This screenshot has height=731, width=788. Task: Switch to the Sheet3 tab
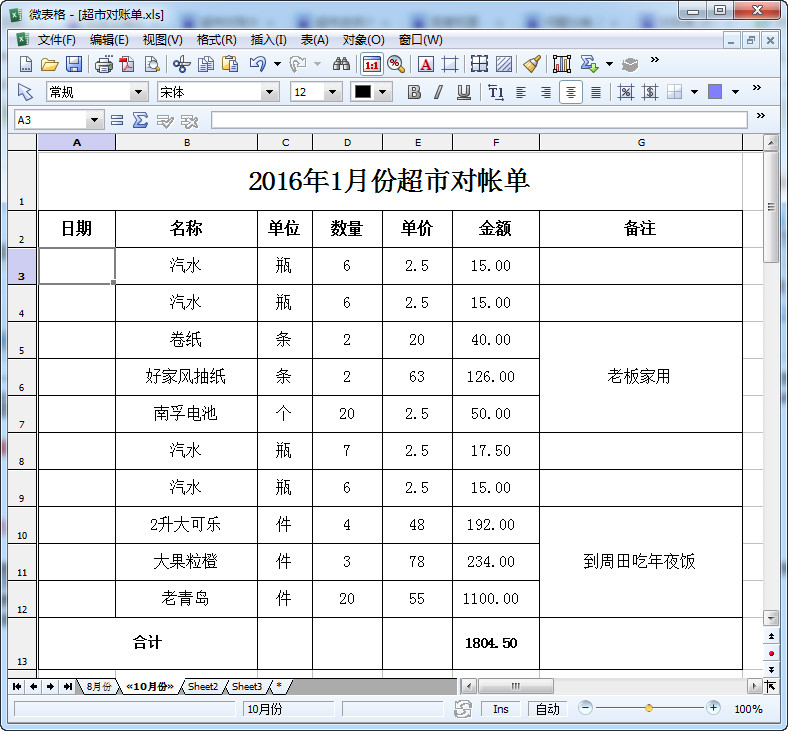click(247, 686)
